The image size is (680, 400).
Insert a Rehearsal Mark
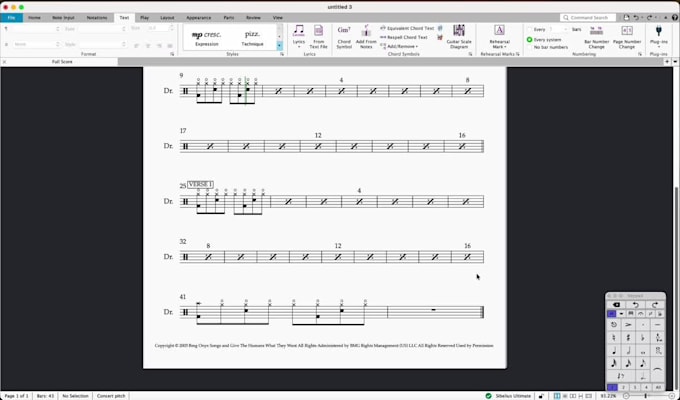[x=499, y=36]
